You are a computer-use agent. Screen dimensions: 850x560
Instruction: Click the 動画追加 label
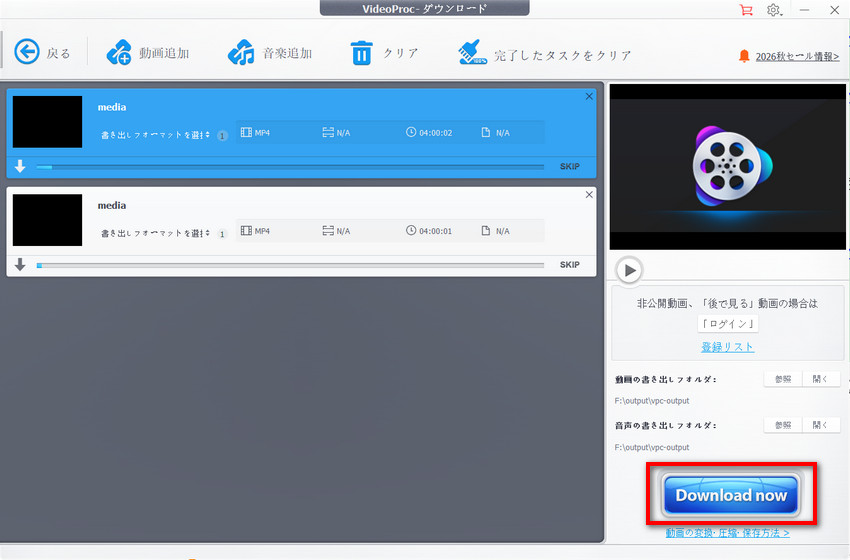pyautogui.click(x=164, y=53)
